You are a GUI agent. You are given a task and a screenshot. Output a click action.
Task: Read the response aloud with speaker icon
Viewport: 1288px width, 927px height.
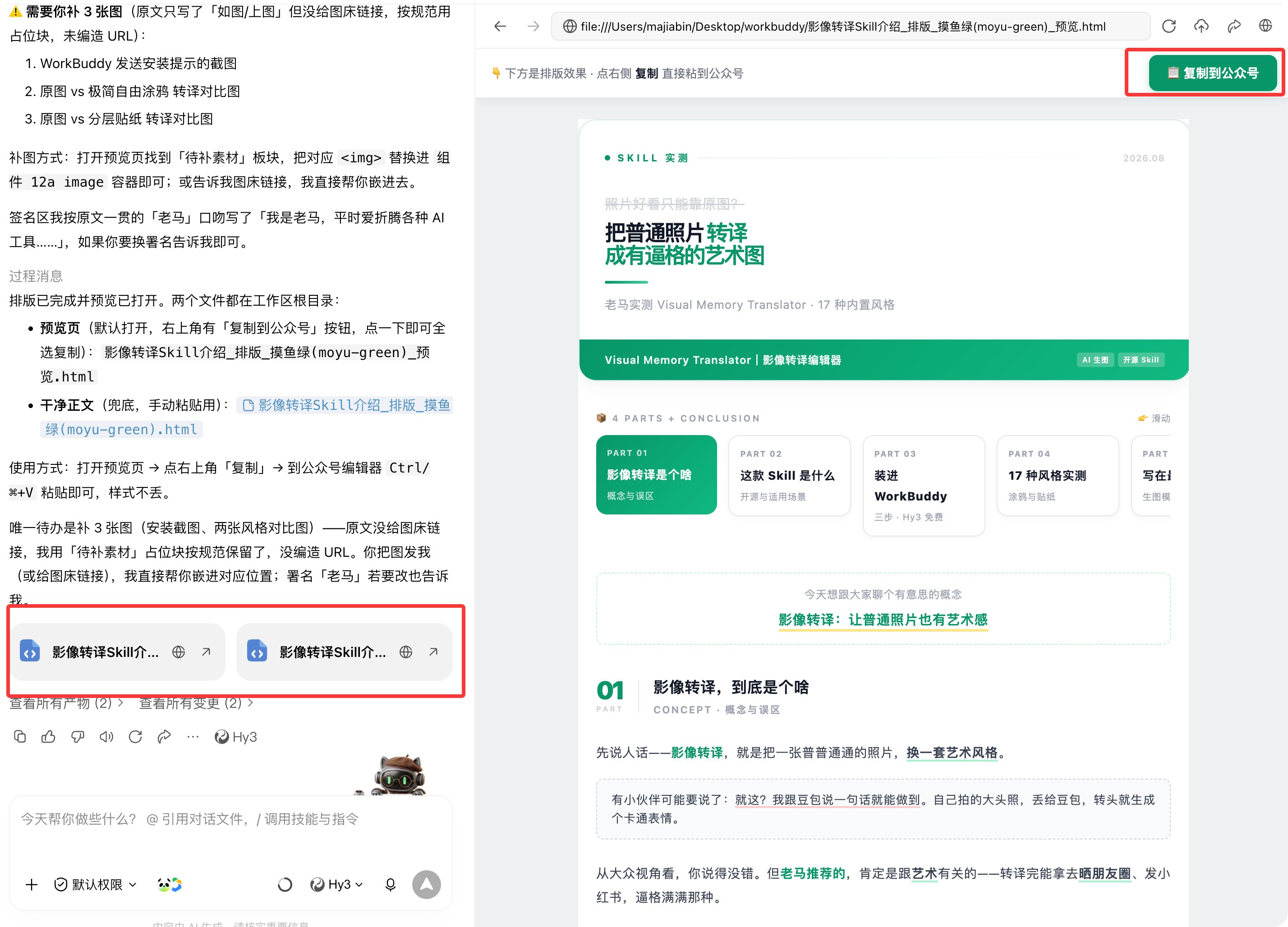point(107,737)
